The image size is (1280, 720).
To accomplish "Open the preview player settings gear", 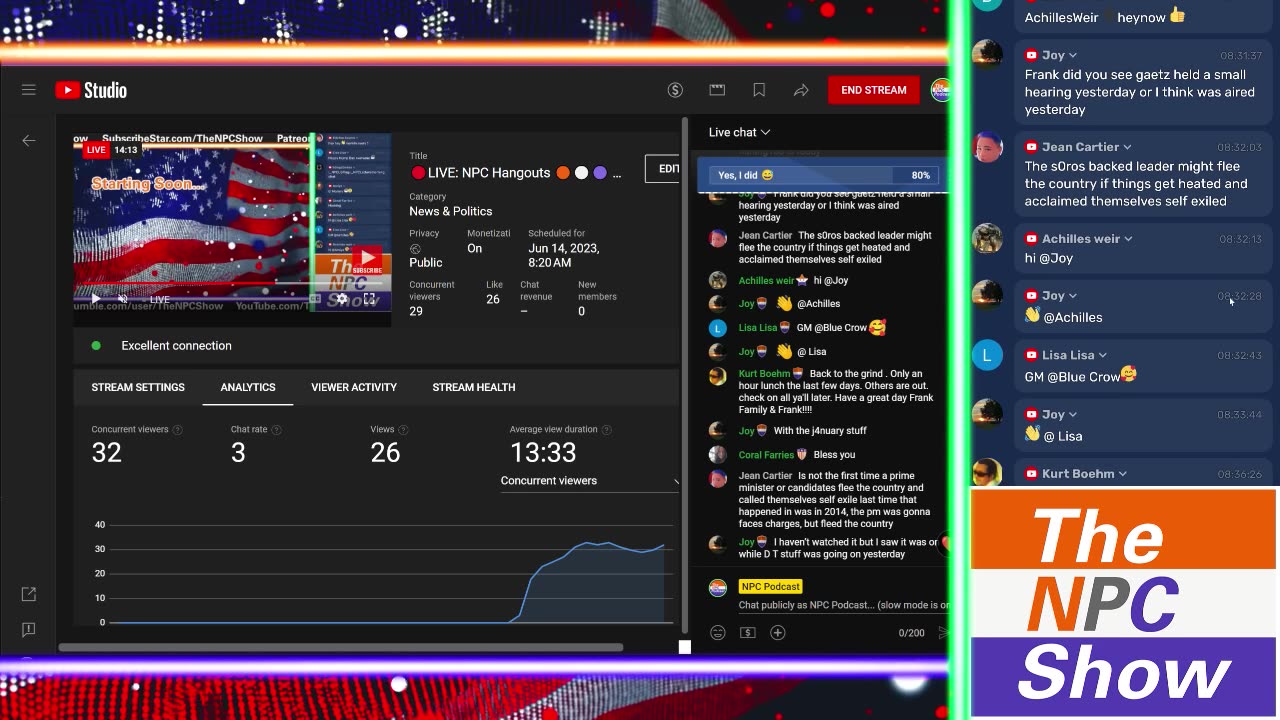I will point(342,298).
